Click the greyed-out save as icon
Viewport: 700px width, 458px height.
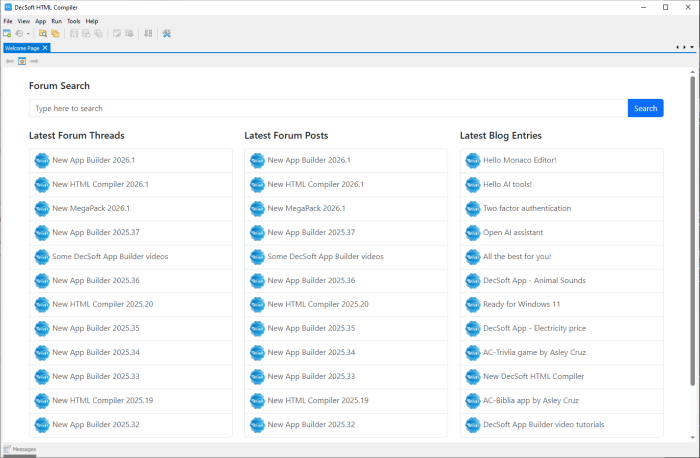pyautogui.click(x=86, y=33)
